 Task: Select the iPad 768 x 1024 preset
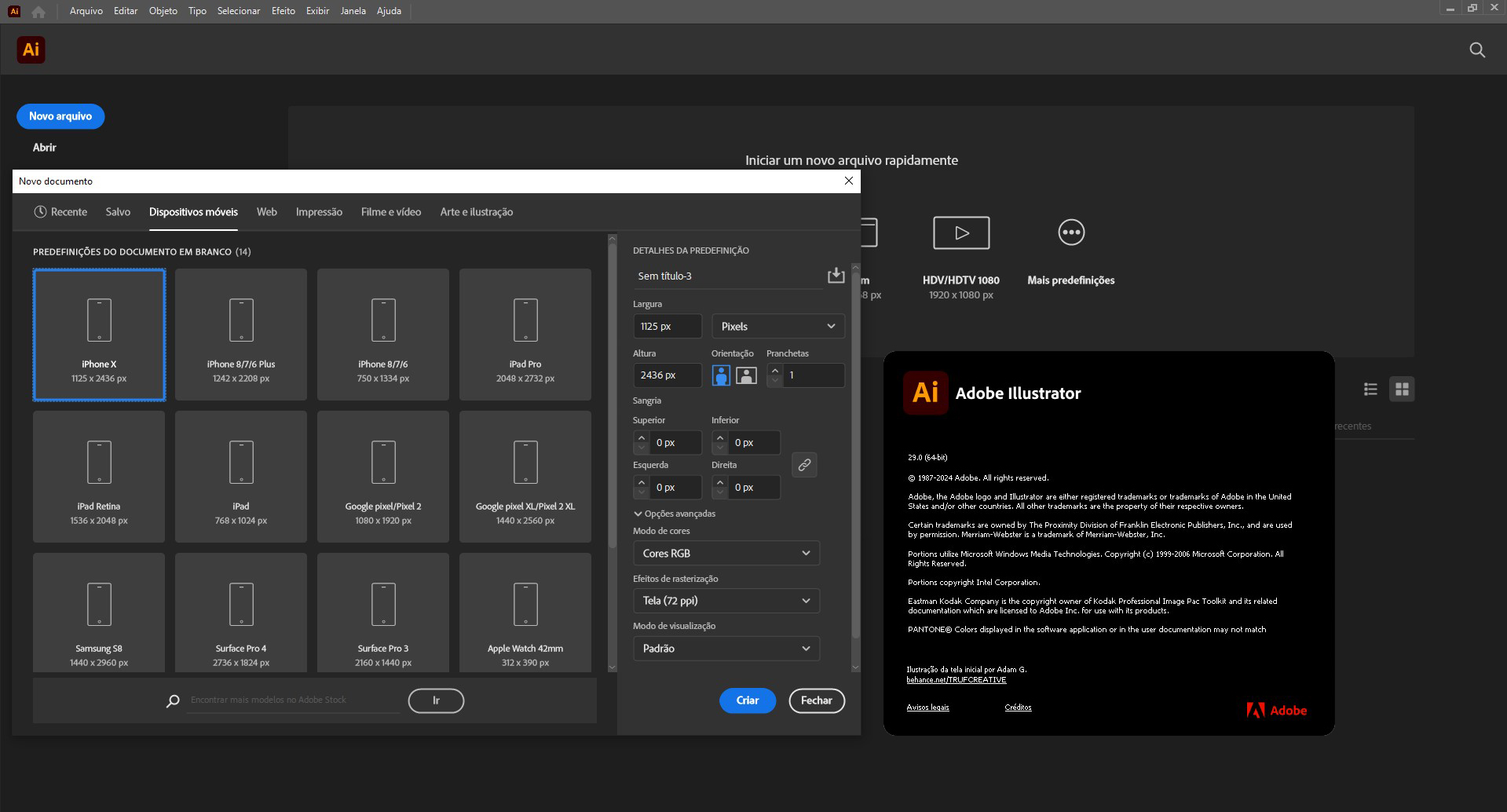pos(241,477)
